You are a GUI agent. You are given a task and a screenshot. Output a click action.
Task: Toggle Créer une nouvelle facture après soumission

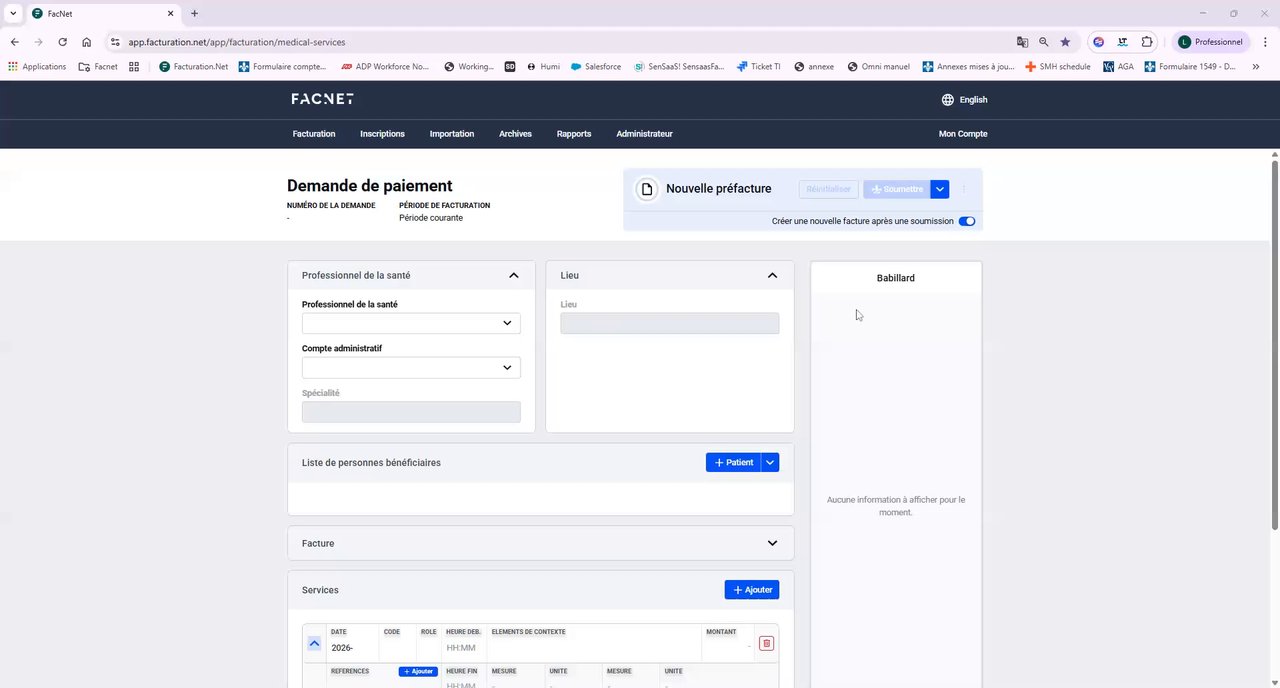pyautogui.click(x=967, y=221)
